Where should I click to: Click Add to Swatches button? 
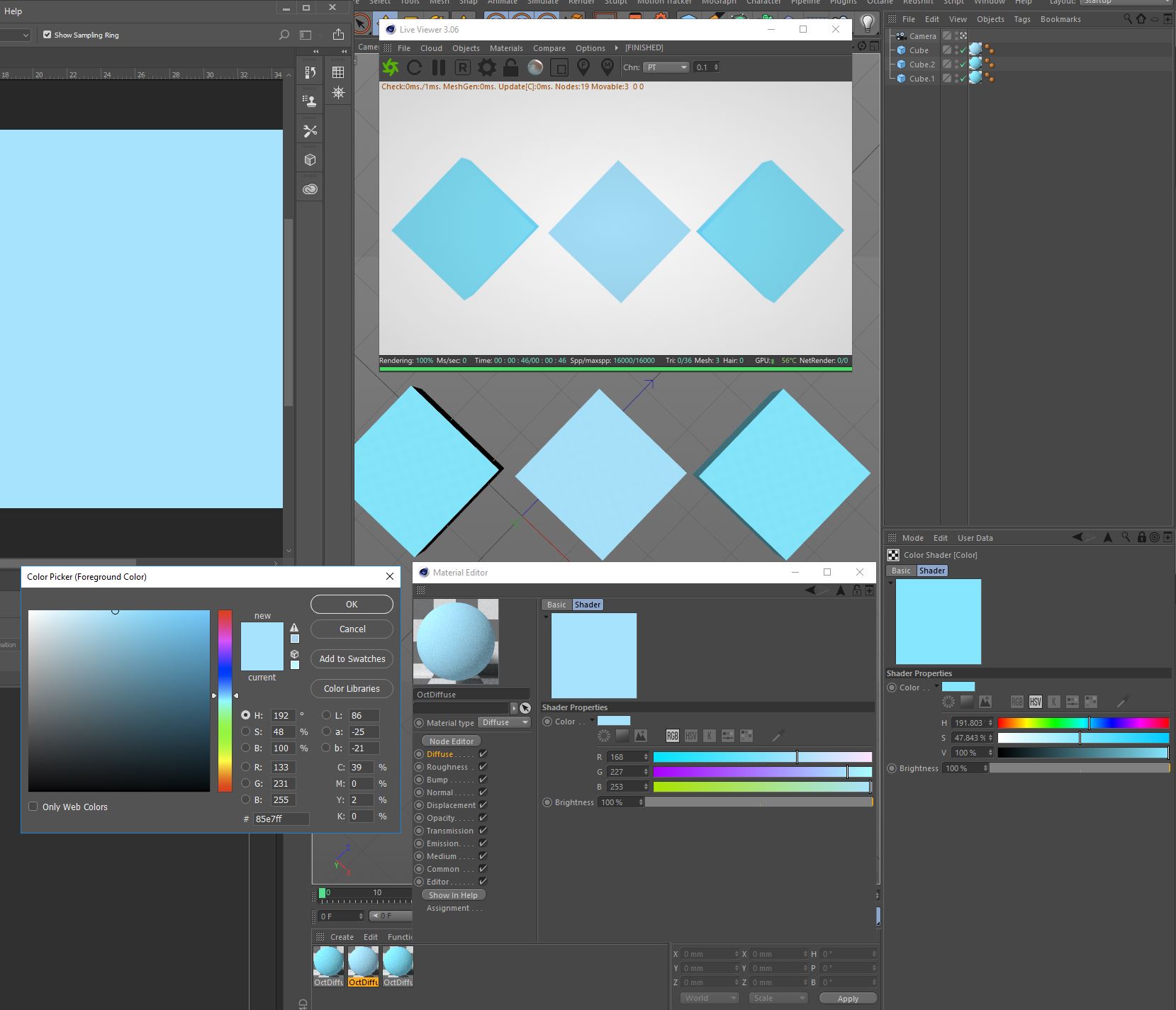coord(352,659)
